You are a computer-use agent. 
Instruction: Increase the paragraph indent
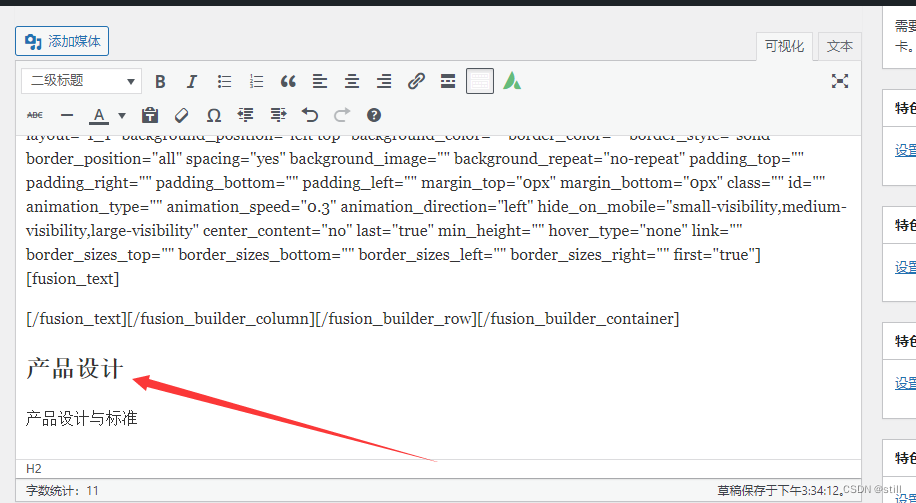(278, 115)
